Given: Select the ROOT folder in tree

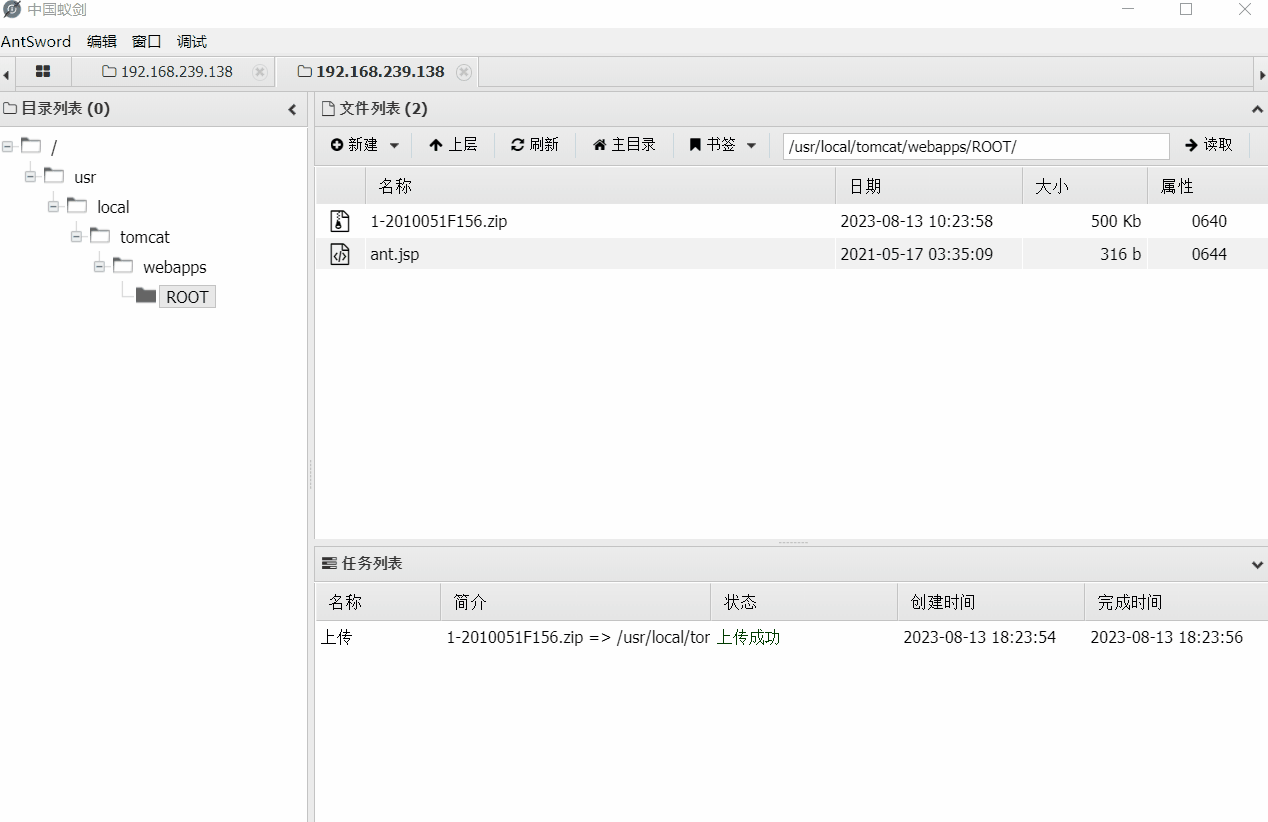Looking at the screenshot, I should [x=187, y=297].
